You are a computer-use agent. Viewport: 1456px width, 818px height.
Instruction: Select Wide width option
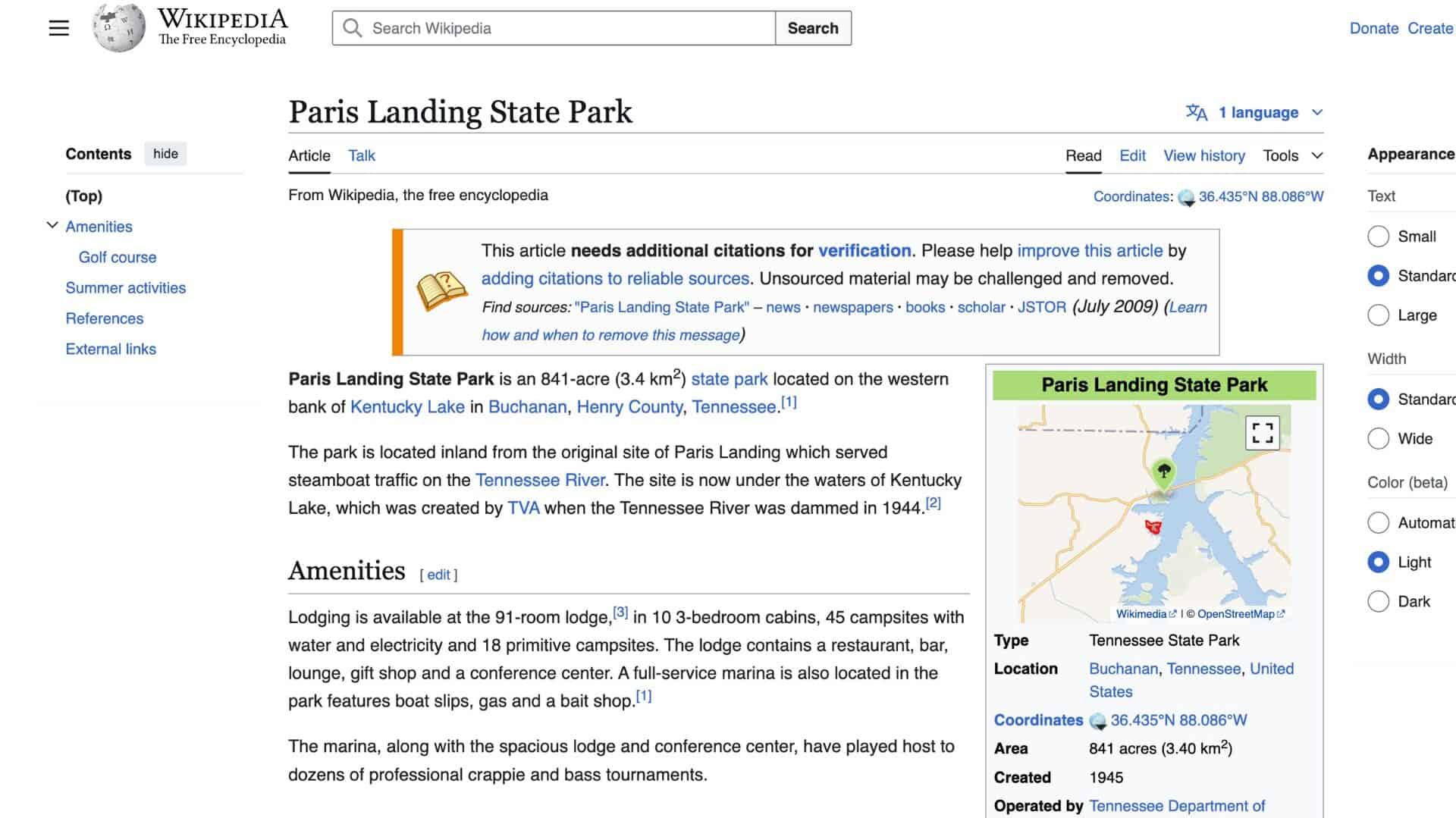(1378, 439)
